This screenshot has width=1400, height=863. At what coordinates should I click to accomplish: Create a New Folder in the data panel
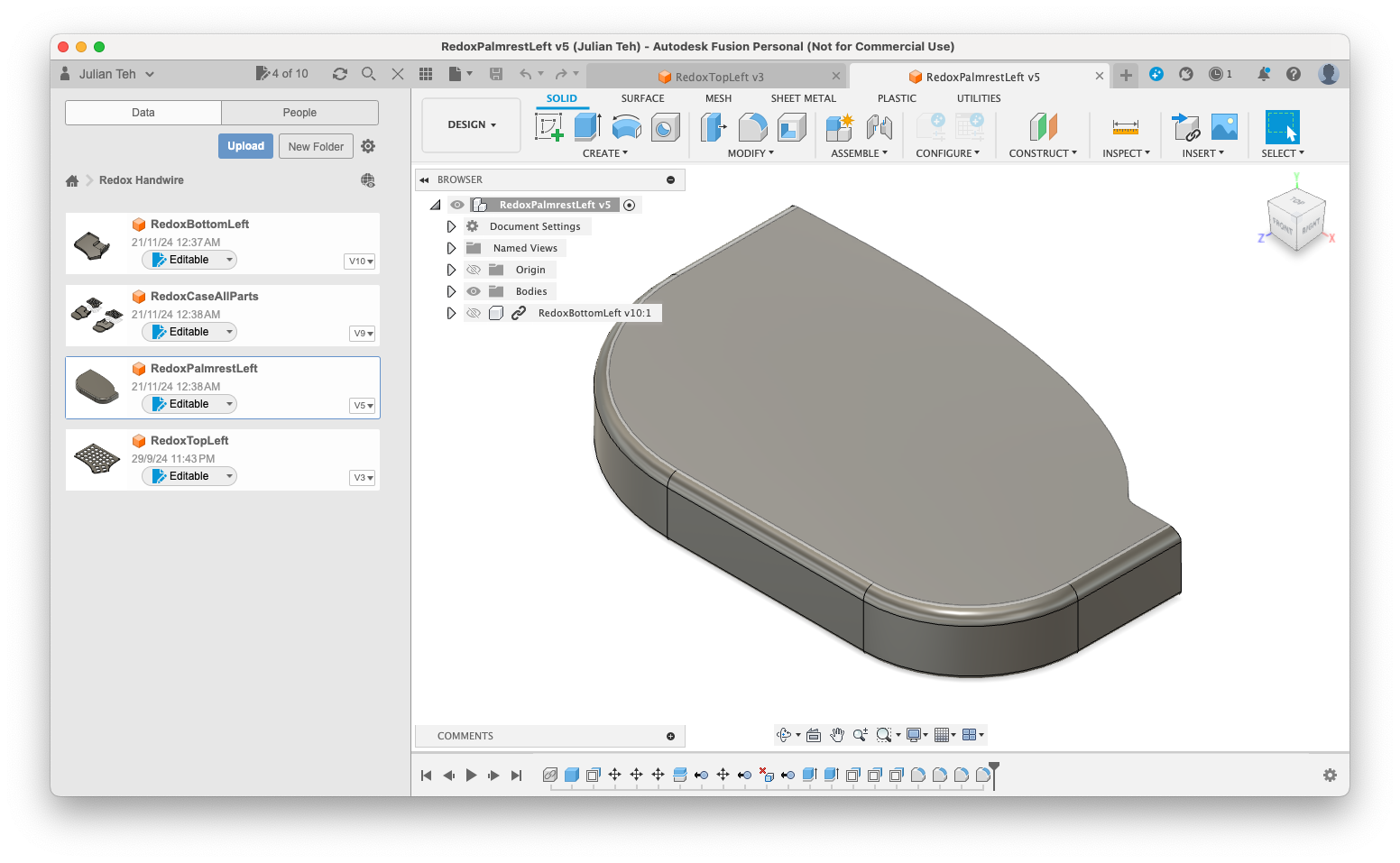click(316, 145)
